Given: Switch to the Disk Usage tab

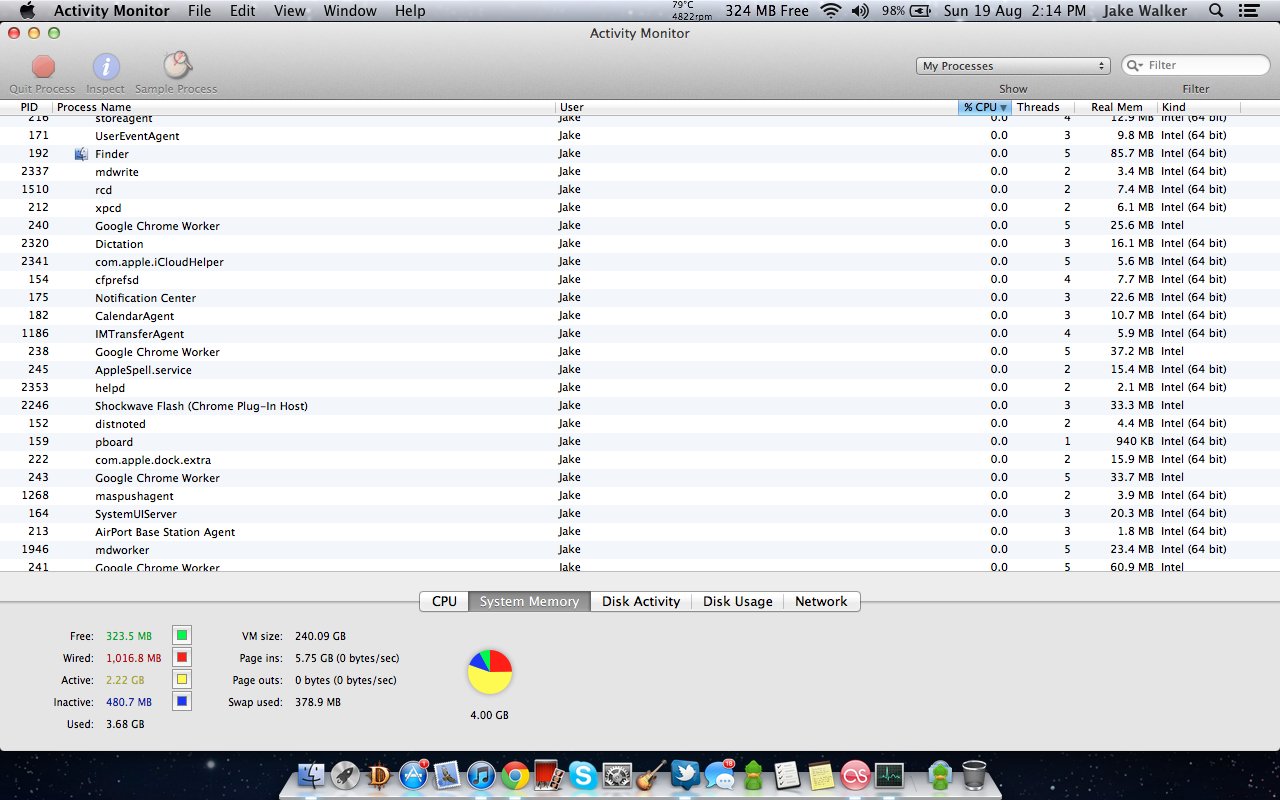Looking at the screenshot, I should click(737, 601).
